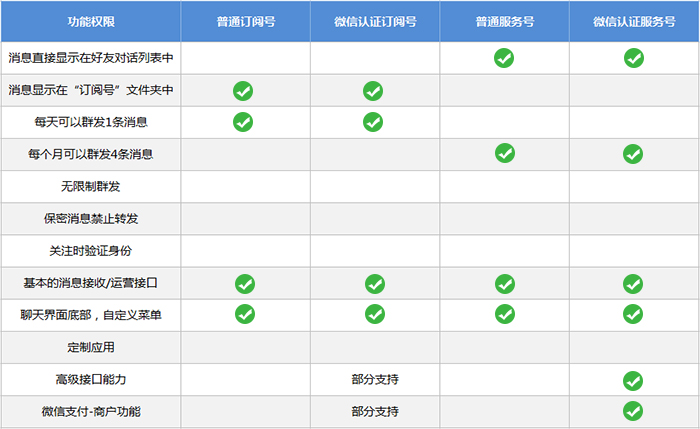Click the 普通服务号 column header

(x=504, y=21)
